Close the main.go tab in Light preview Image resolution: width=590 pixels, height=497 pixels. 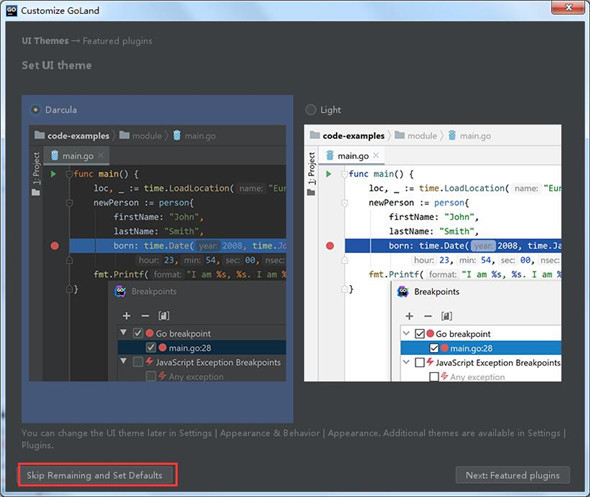tap(376, 155)
